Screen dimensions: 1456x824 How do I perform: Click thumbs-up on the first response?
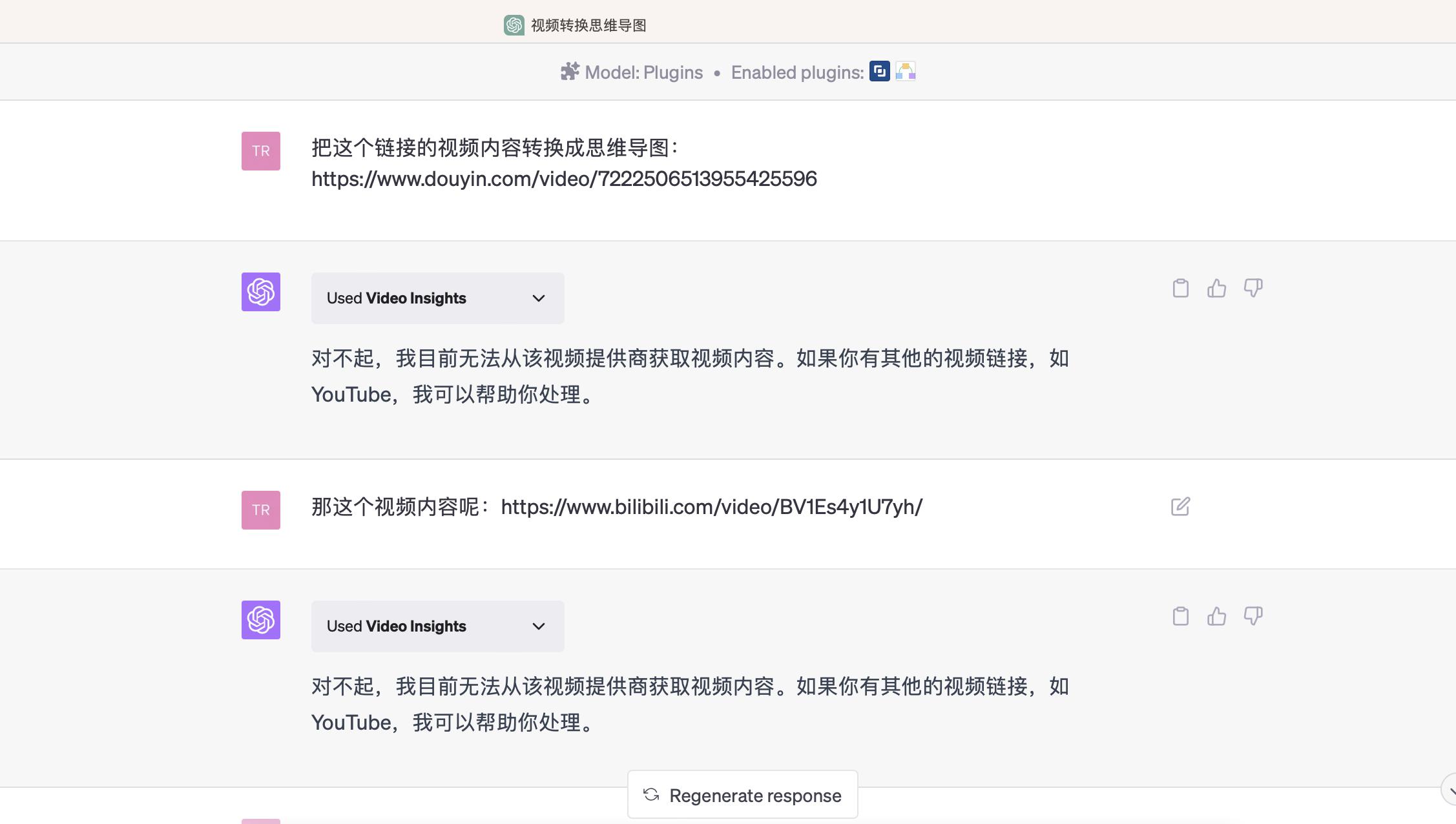[x=1216, y=289]
